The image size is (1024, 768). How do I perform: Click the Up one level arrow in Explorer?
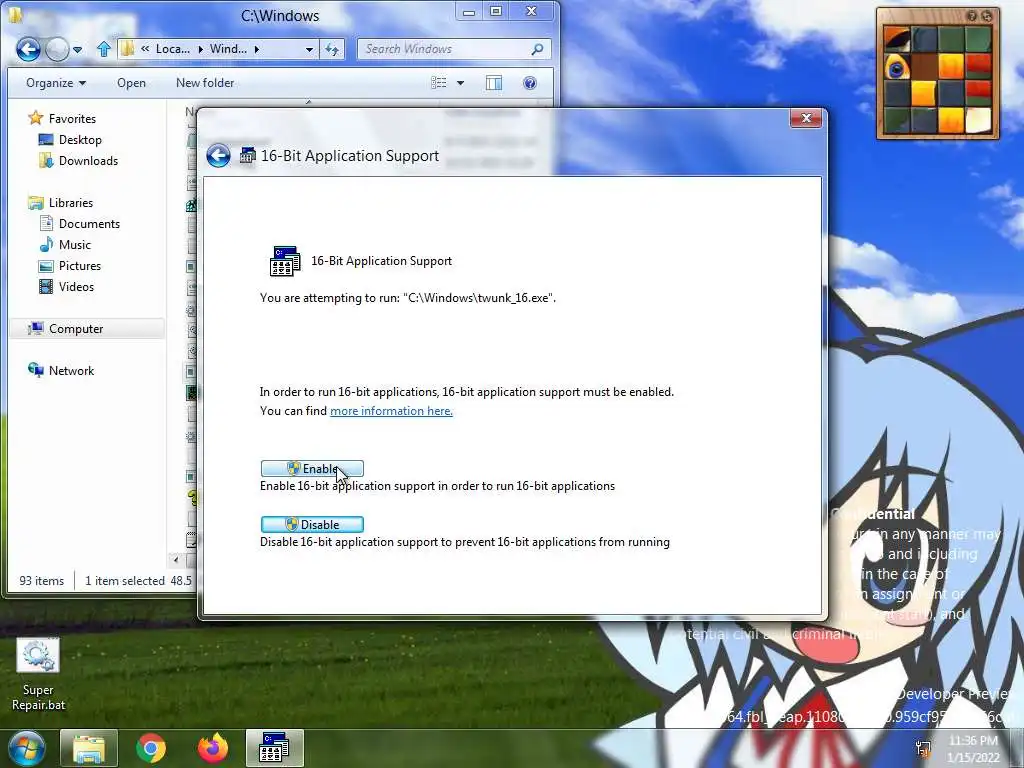point(103,49)
